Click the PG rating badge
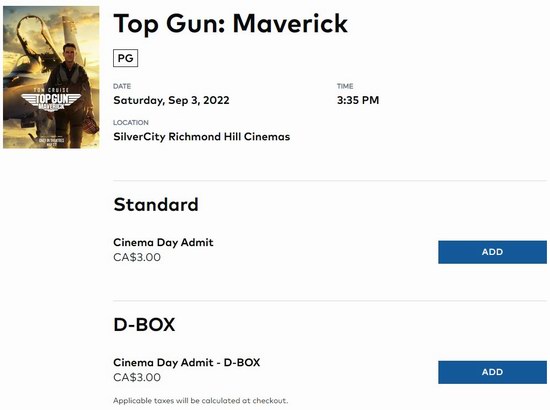This screenshot has height=410, width=550. tap(126, 58)
